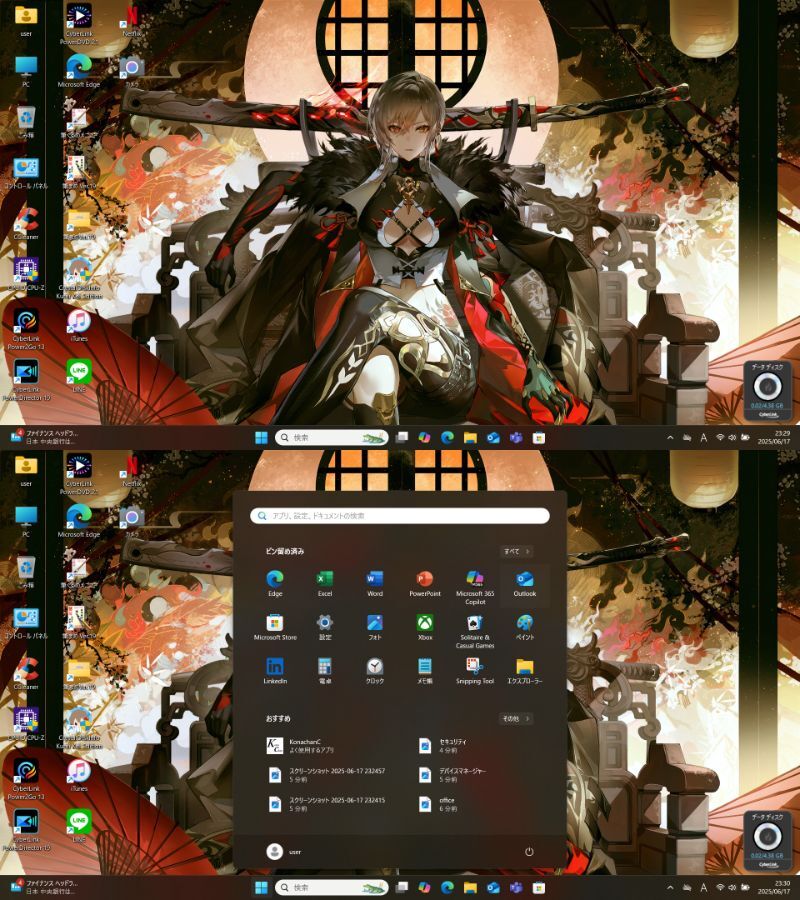The image size is (800, 900).
Task: Select コントロール パネル icon in upper screenshot
Action: click(x=26, y=173)
